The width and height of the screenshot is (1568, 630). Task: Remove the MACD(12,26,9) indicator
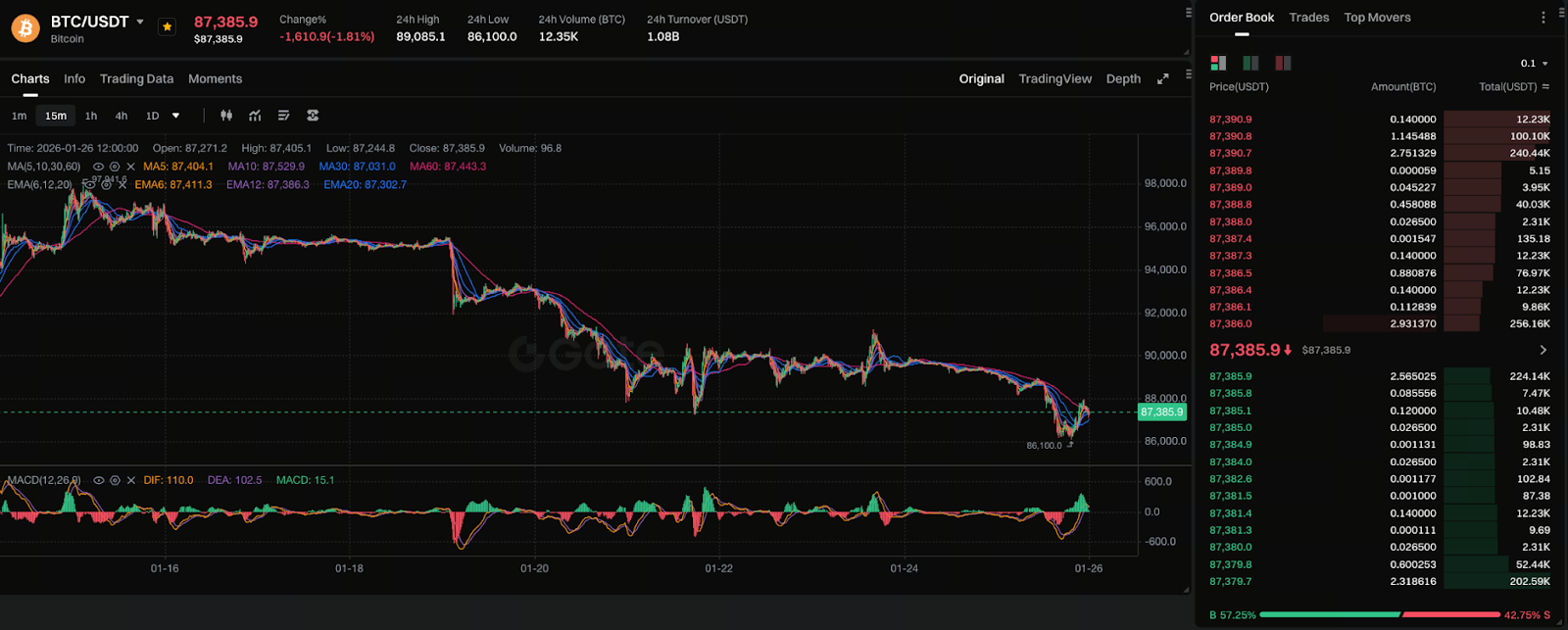point(130,480)
